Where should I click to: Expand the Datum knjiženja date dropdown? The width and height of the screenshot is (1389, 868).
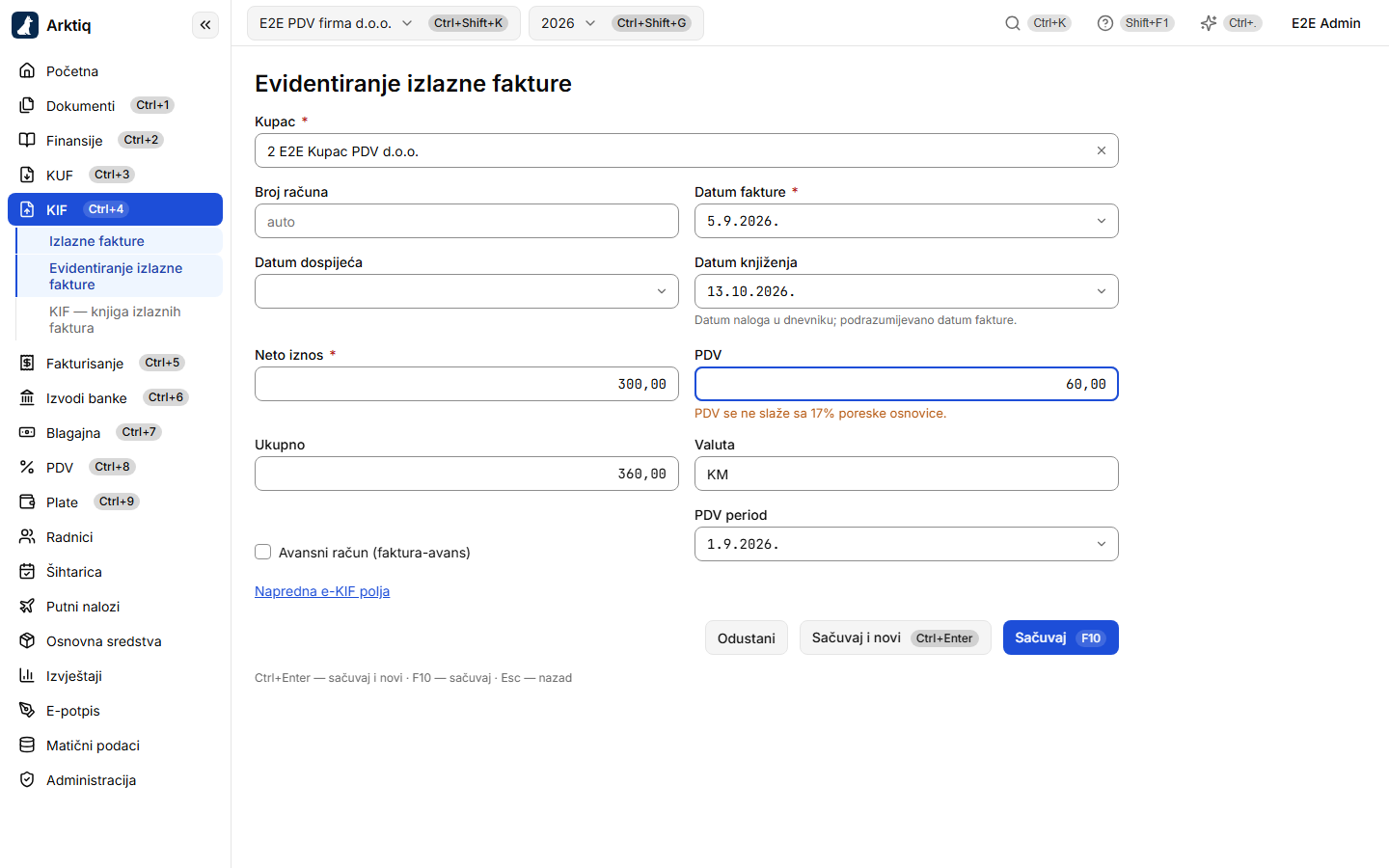pos(1102,291)
